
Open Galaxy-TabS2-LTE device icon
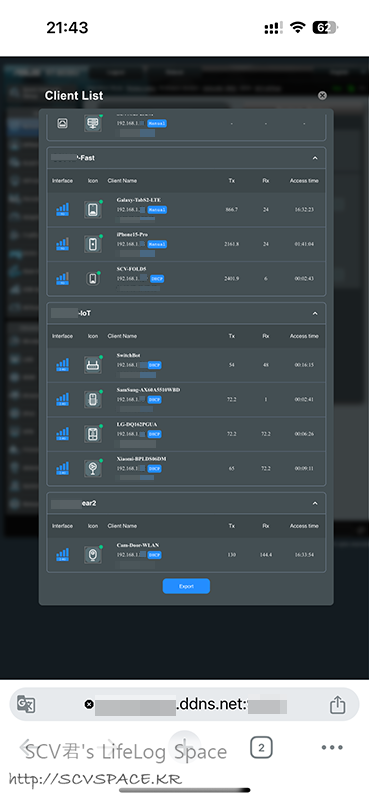pyautogui.click(x=93, y=210)
